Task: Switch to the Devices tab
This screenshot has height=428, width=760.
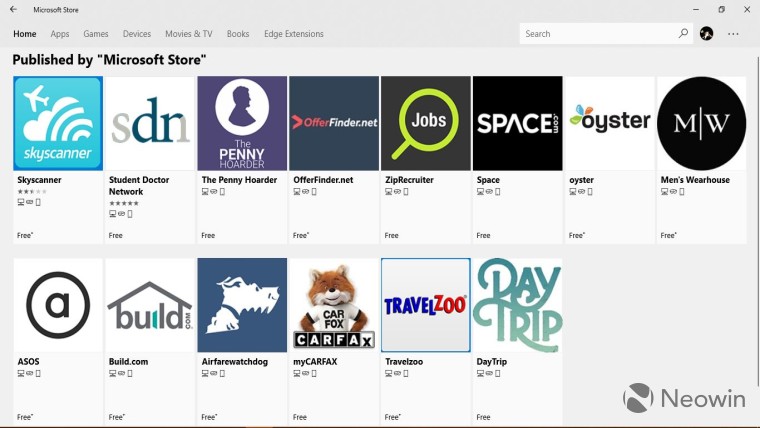Action: coord(137,34)
